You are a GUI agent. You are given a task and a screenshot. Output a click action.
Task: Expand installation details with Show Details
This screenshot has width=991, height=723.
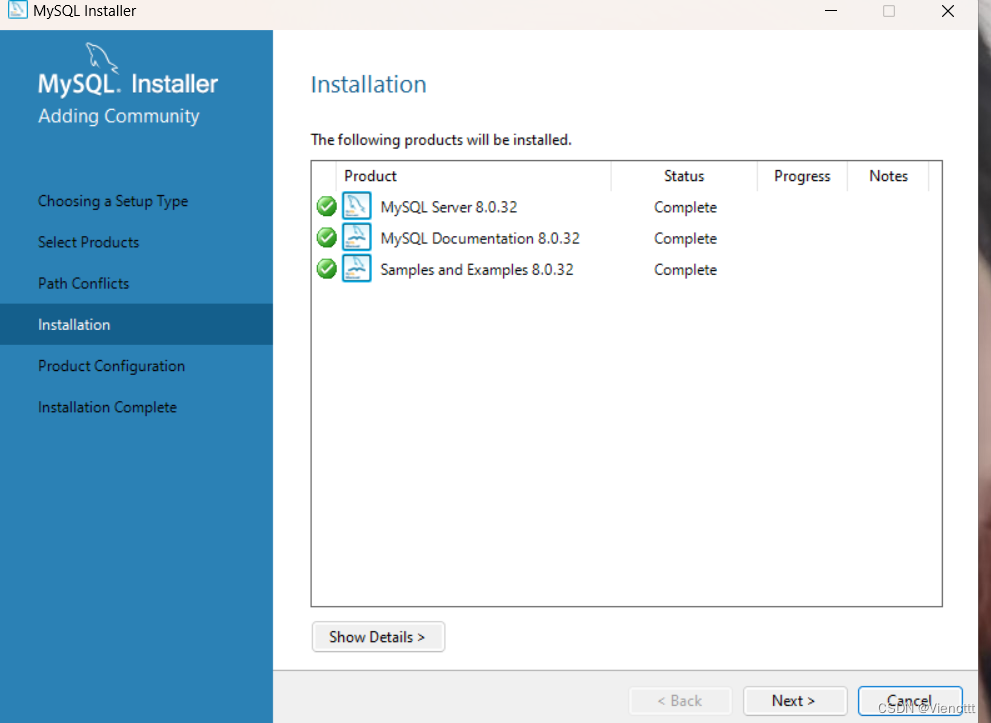[x=378, y=637]
